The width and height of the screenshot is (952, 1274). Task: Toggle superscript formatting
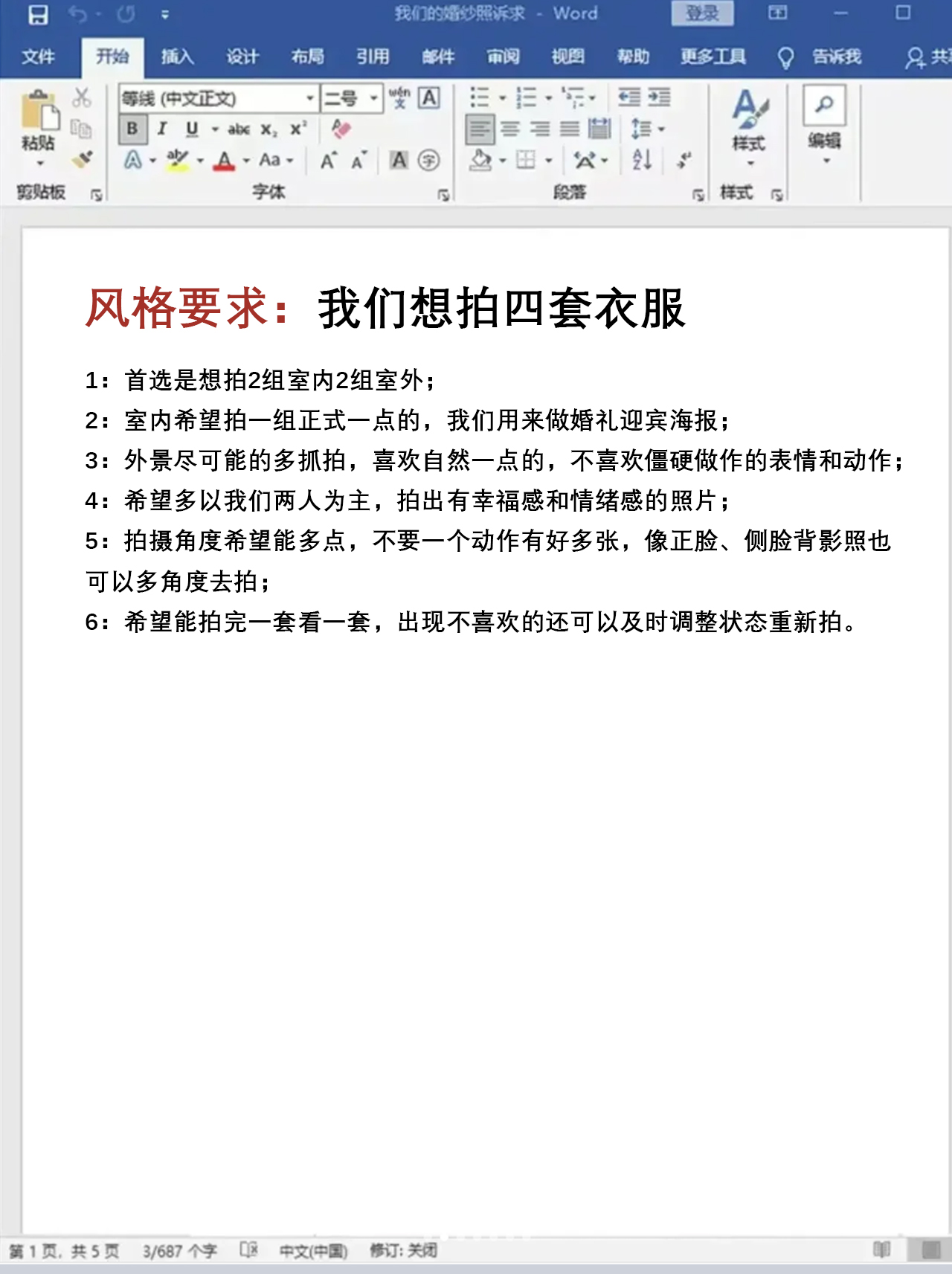pyautogui.click(x=297, y=128)
